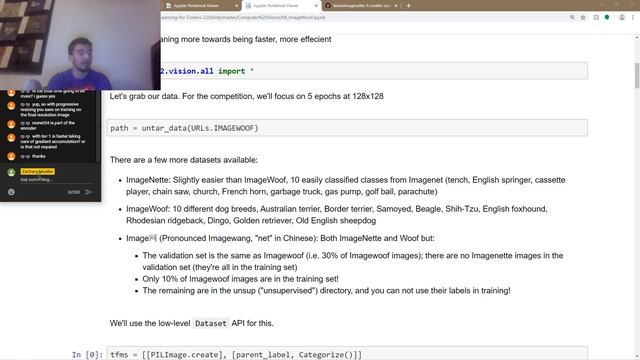640x360 pixels.
Task: Close the GitHub imagenette tab
Action: click(x=396, y=6)
